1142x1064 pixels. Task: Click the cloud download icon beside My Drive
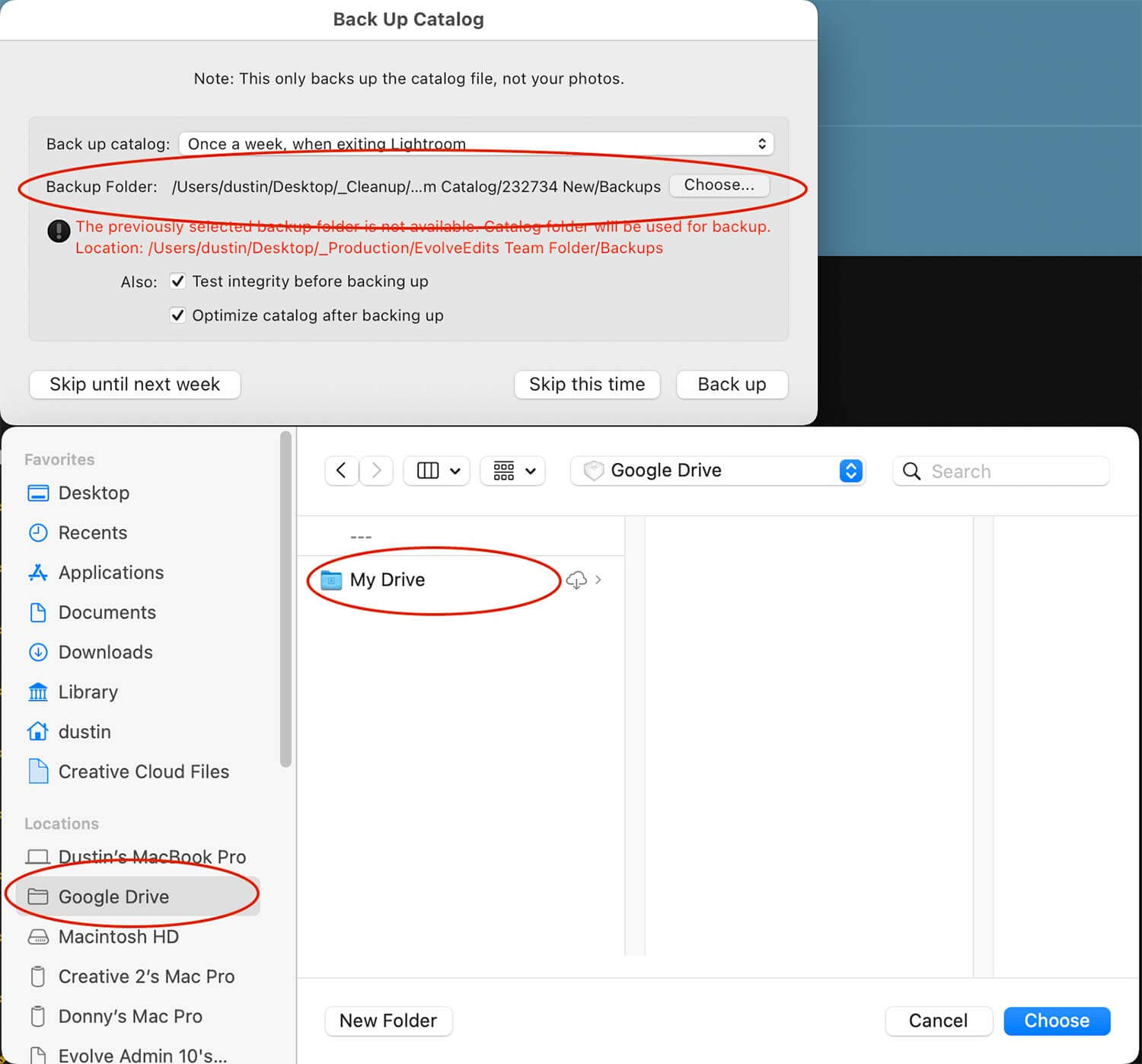[x=576, y=580]
